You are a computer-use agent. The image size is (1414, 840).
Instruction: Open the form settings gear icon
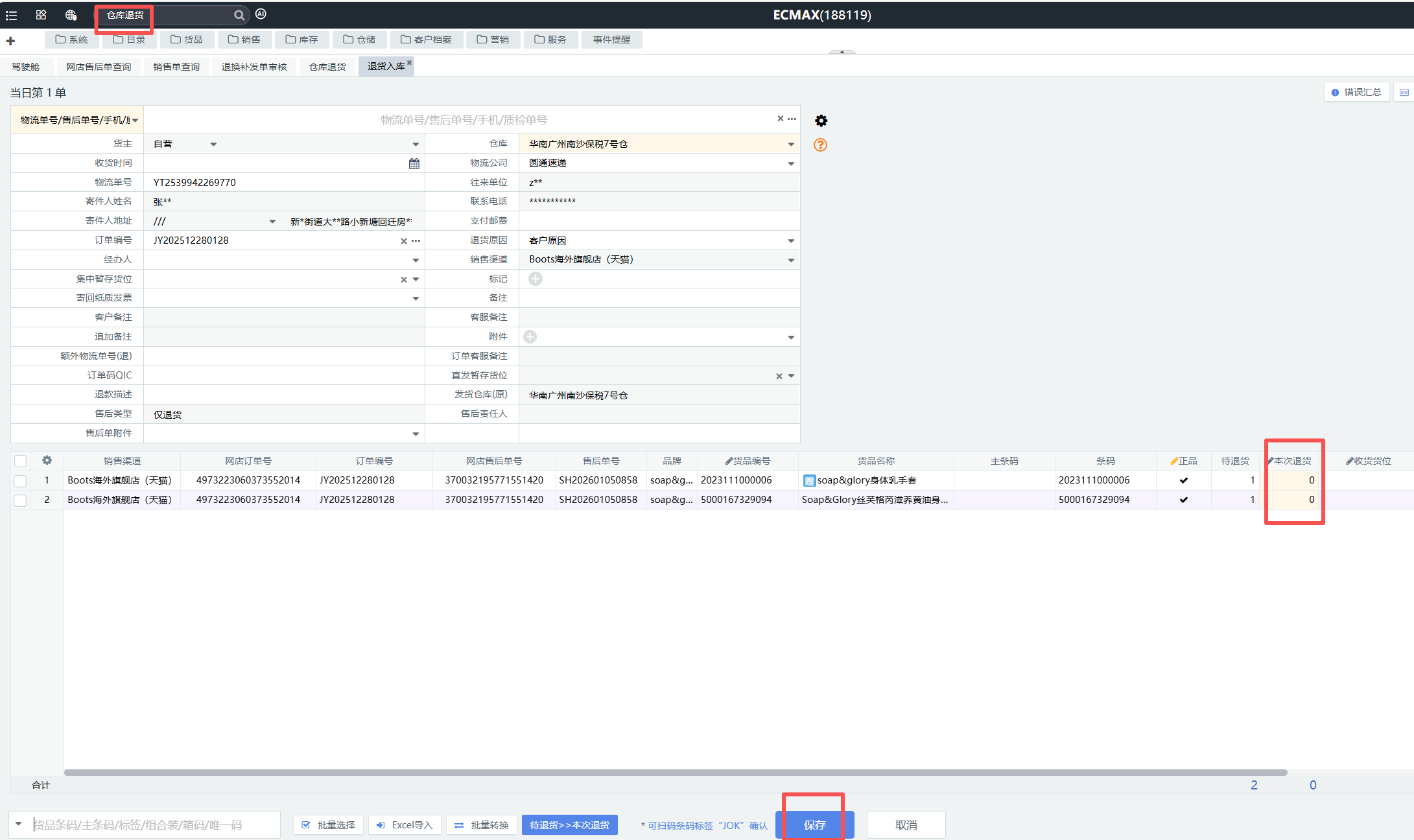coord(821,121)
